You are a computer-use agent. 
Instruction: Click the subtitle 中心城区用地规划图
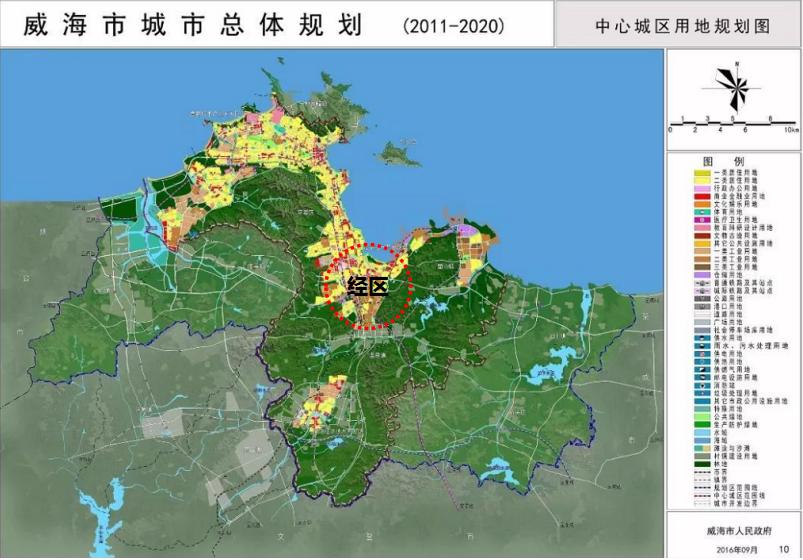click(683, 26)
